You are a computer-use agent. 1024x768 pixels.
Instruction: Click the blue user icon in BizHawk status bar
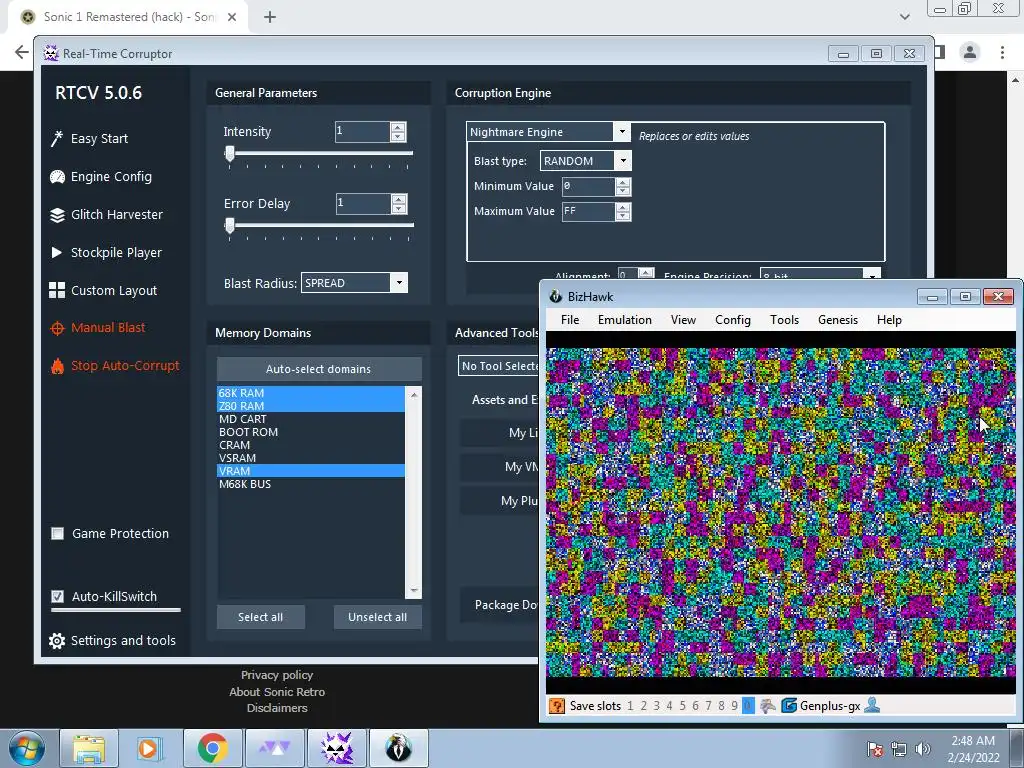click(872, 705)
